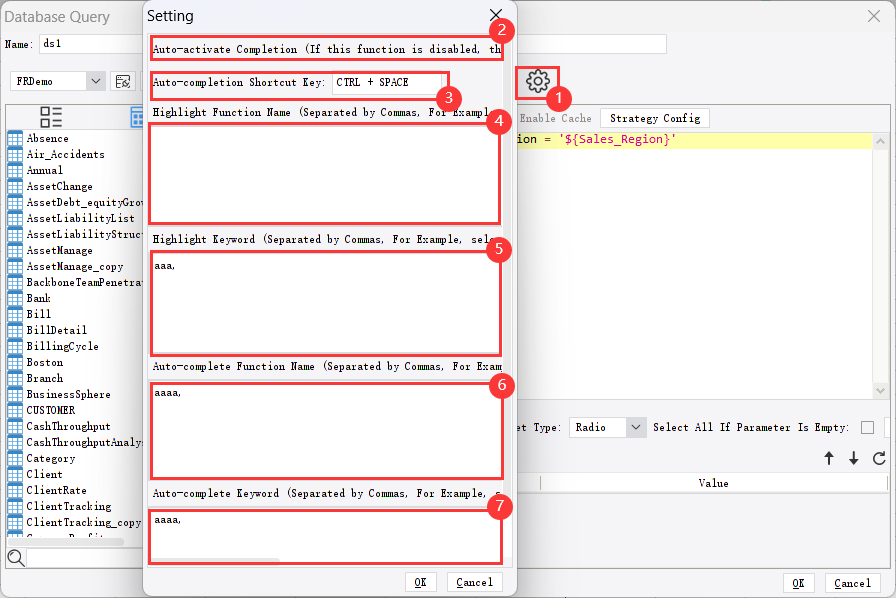Switch to list view using the list icon
896x598 pixels.
[x=50, y=117]
